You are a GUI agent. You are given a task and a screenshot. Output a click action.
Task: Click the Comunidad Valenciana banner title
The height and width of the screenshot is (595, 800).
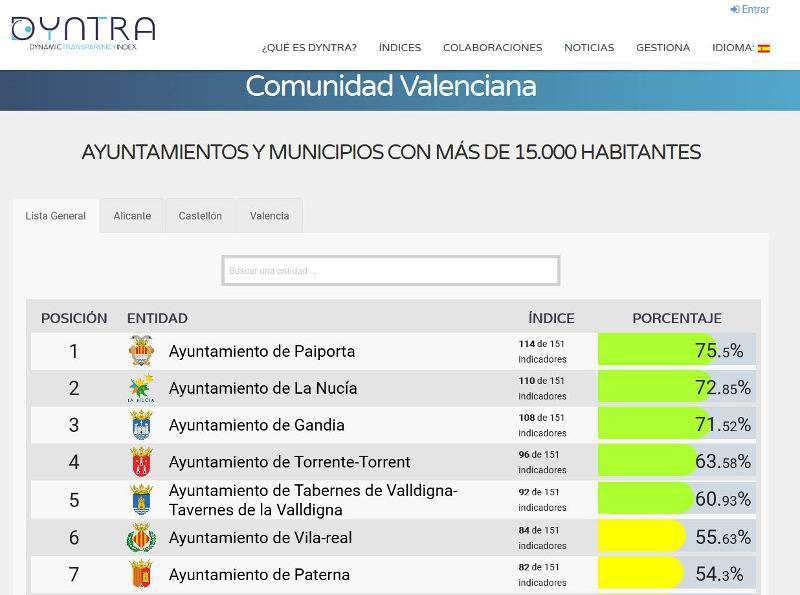click(391, 86)
